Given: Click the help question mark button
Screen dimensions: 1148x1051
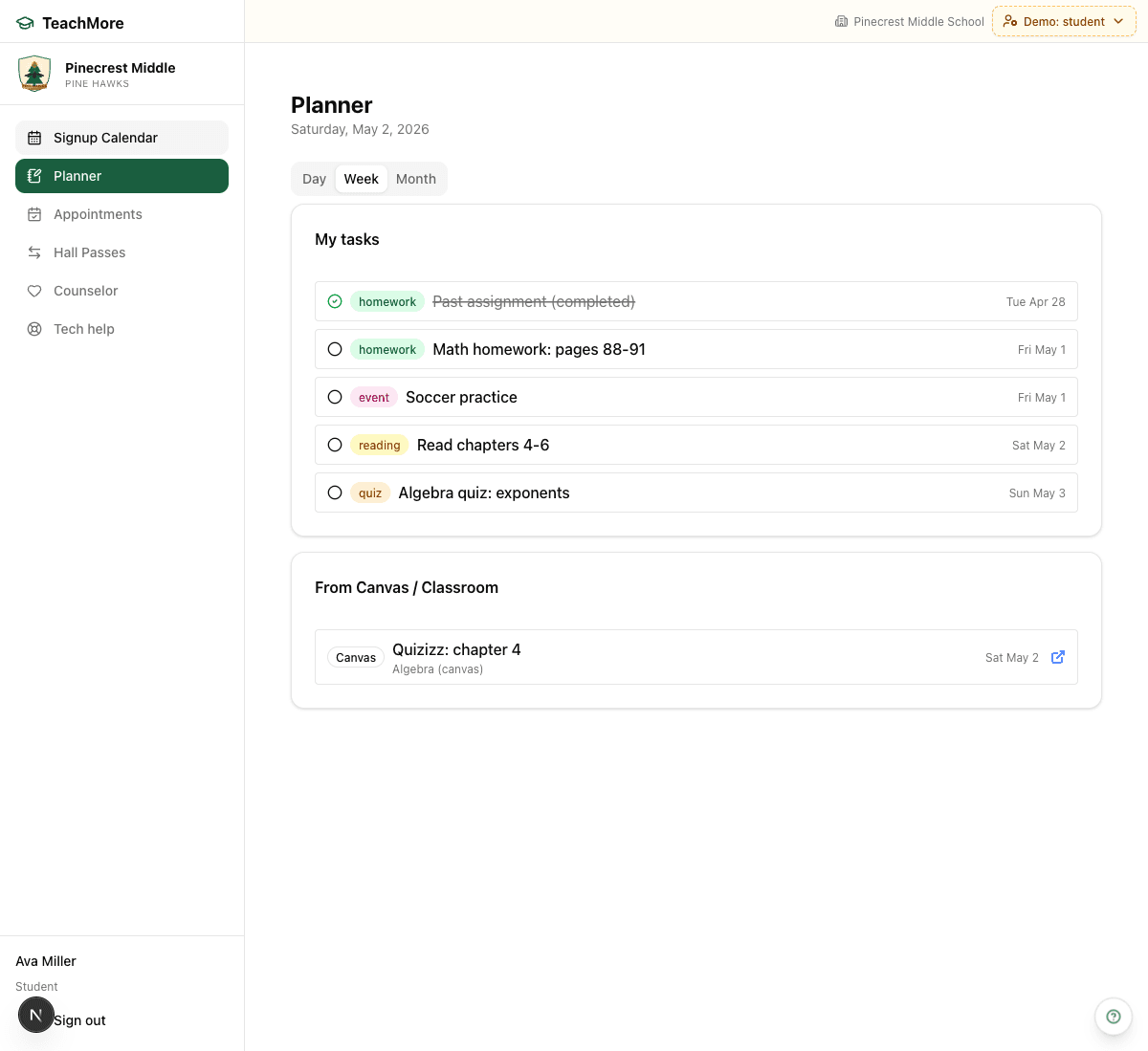Looking at the screenshot, I should [x=1114, y=1017].
